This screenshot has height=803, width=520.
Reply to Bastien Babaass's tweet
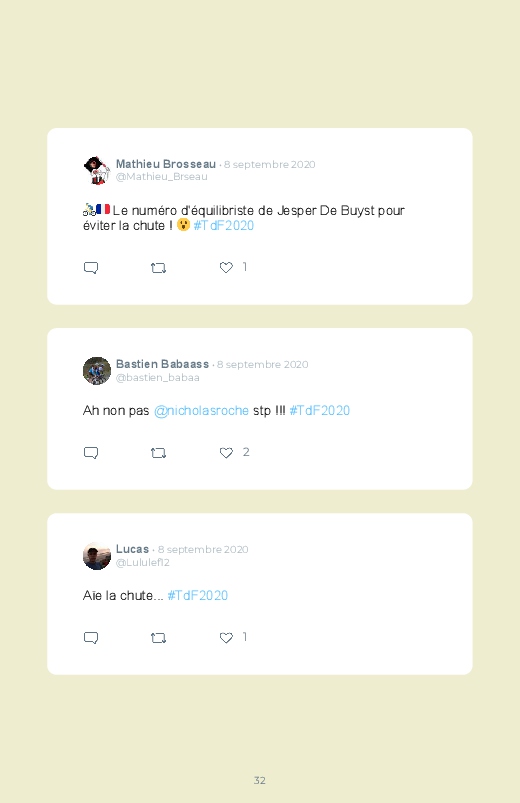[91, 453]
